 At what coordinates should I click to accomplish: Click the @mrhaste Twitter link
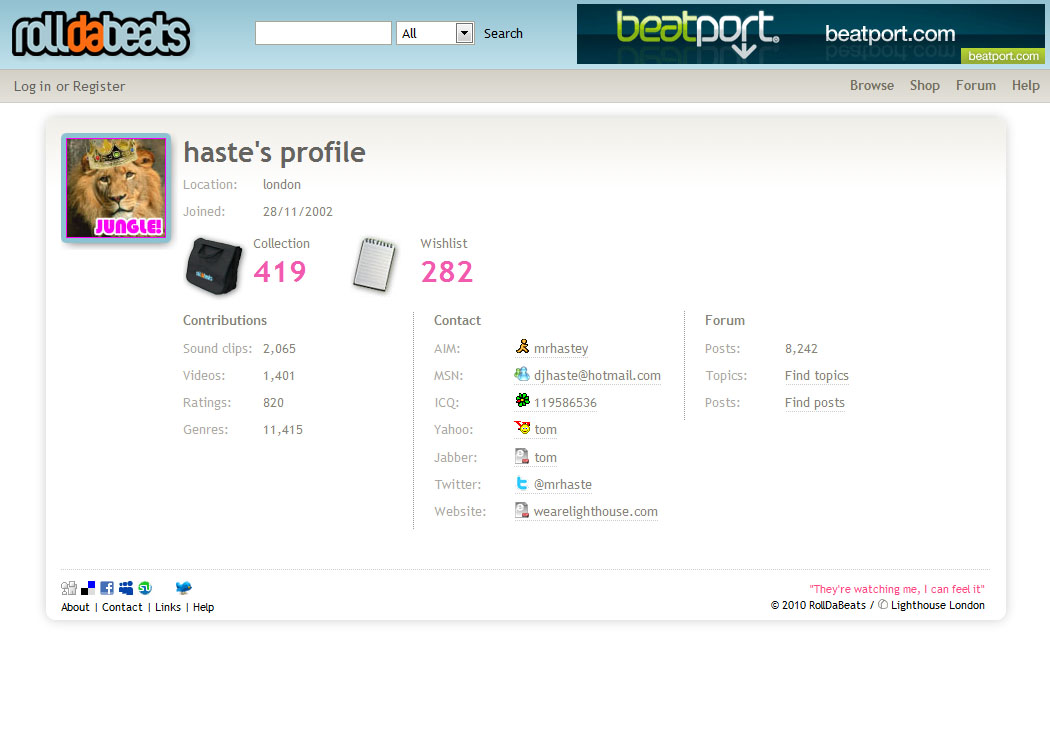click(562, 485)
